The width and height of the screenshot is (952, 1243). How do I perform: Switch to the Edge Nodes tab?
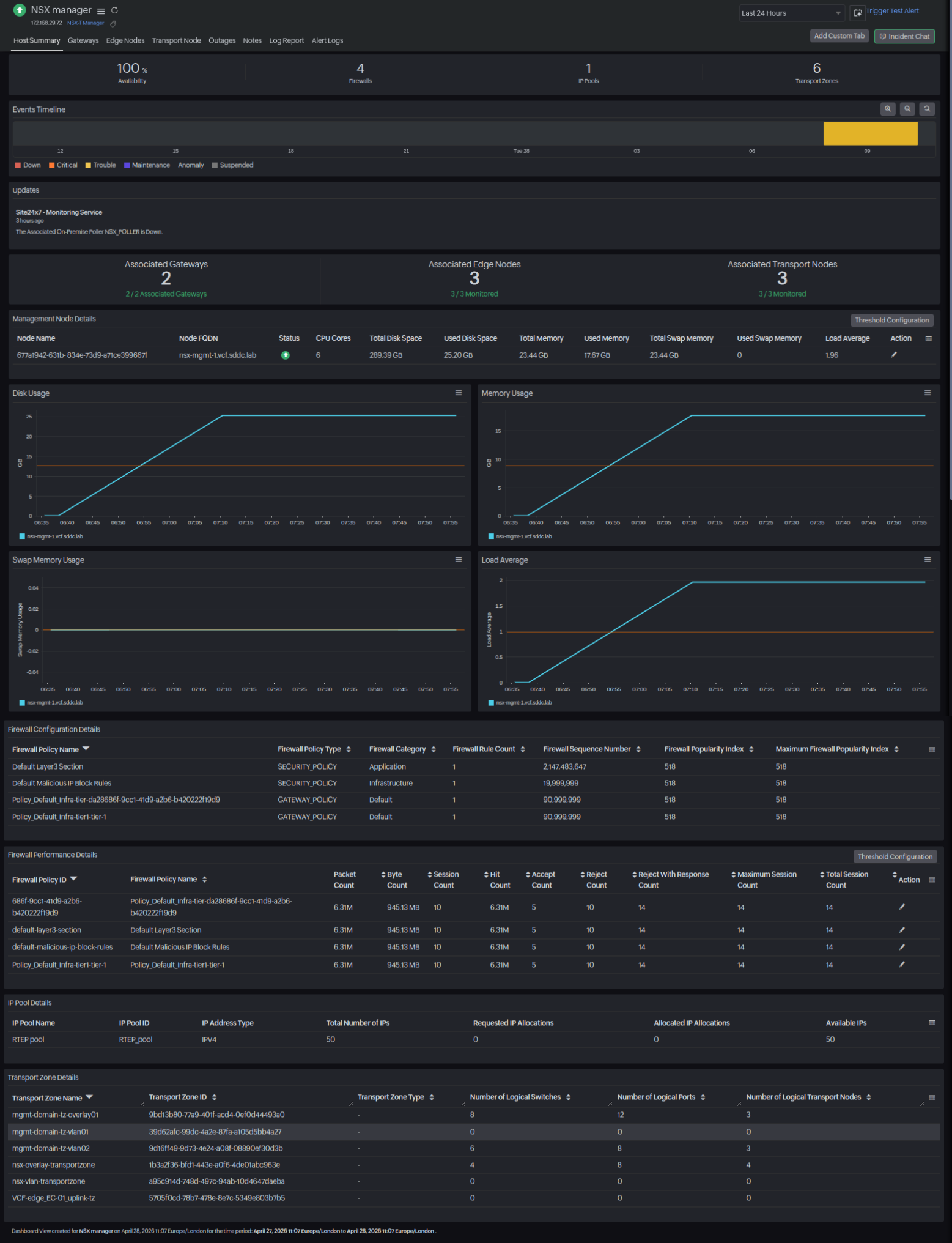coord(125,41)
